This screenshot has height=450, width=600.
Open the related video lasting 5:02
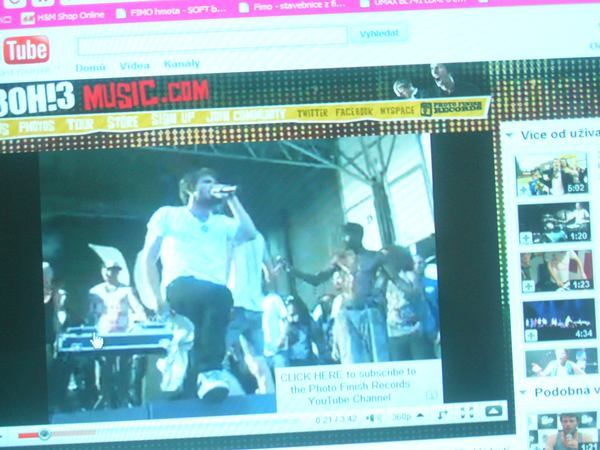(551, 175)
